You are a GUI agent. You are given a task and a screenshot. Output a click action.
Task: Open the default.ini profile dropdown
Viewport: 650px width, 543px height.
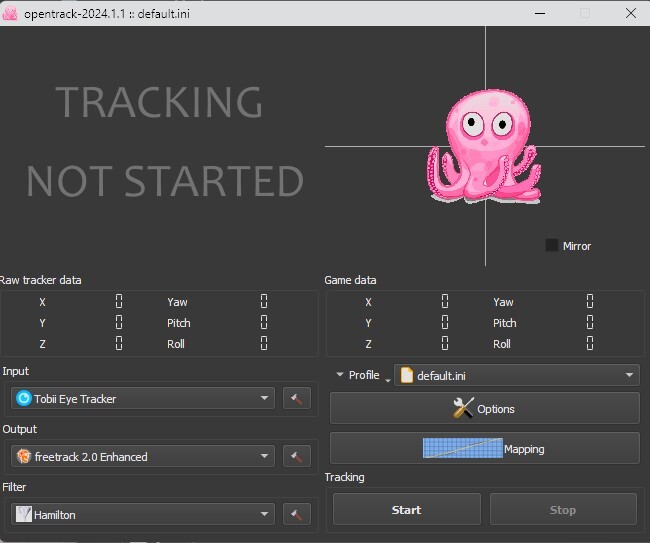pyautogui.click(x=517, y=376)
